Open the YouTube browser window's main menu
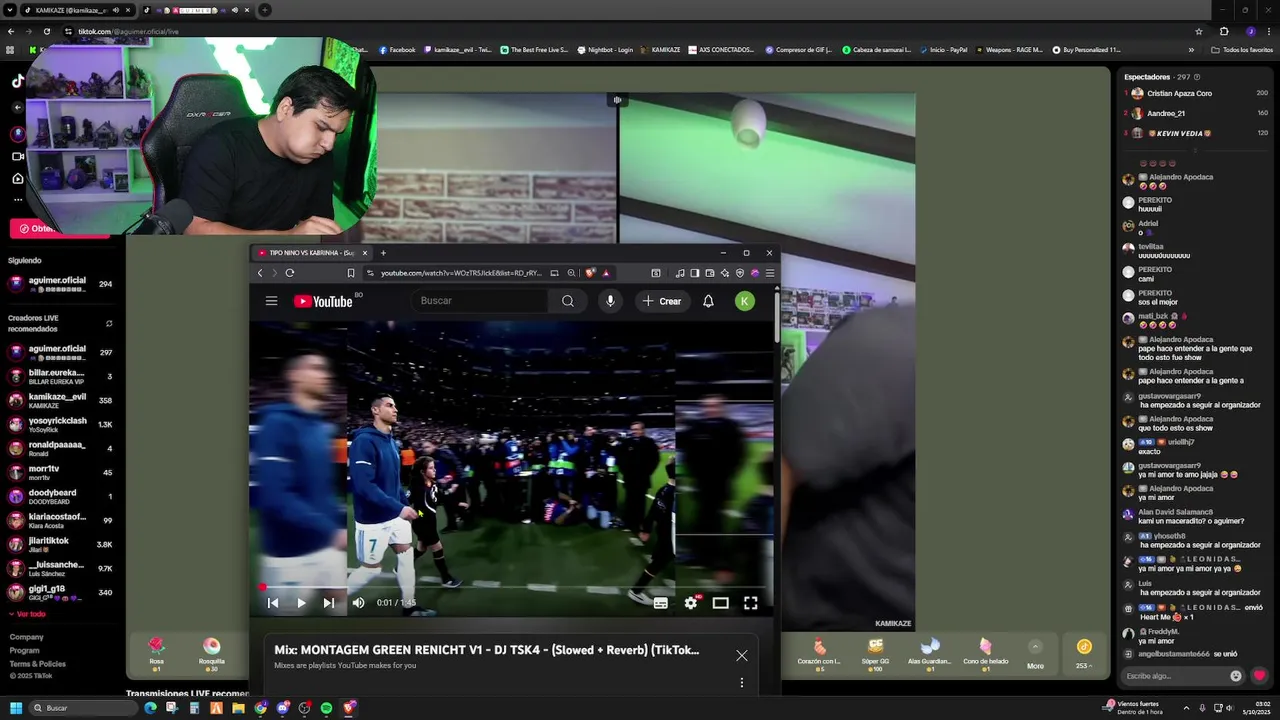Viewport: 1280px width, 720px height. tap(769, 273)
